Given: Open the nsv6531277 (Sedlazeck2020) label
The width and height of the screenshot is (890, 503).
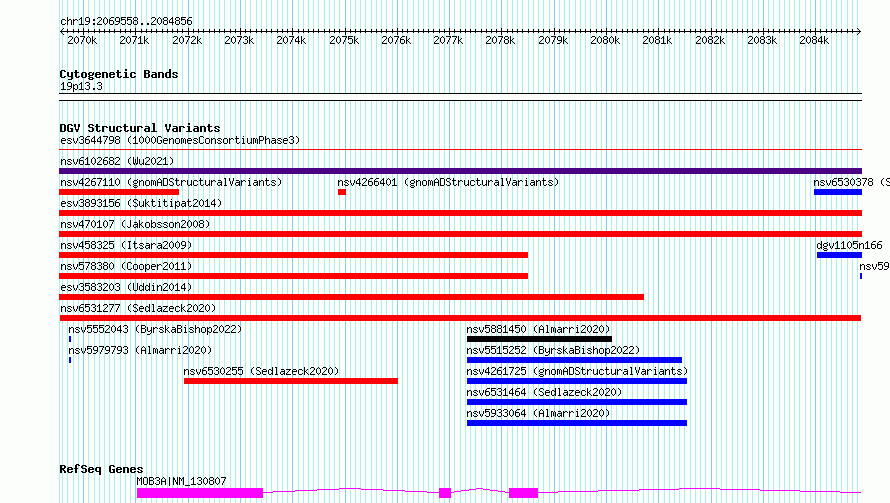Looking at the screenshot, I should click(138, 308).
